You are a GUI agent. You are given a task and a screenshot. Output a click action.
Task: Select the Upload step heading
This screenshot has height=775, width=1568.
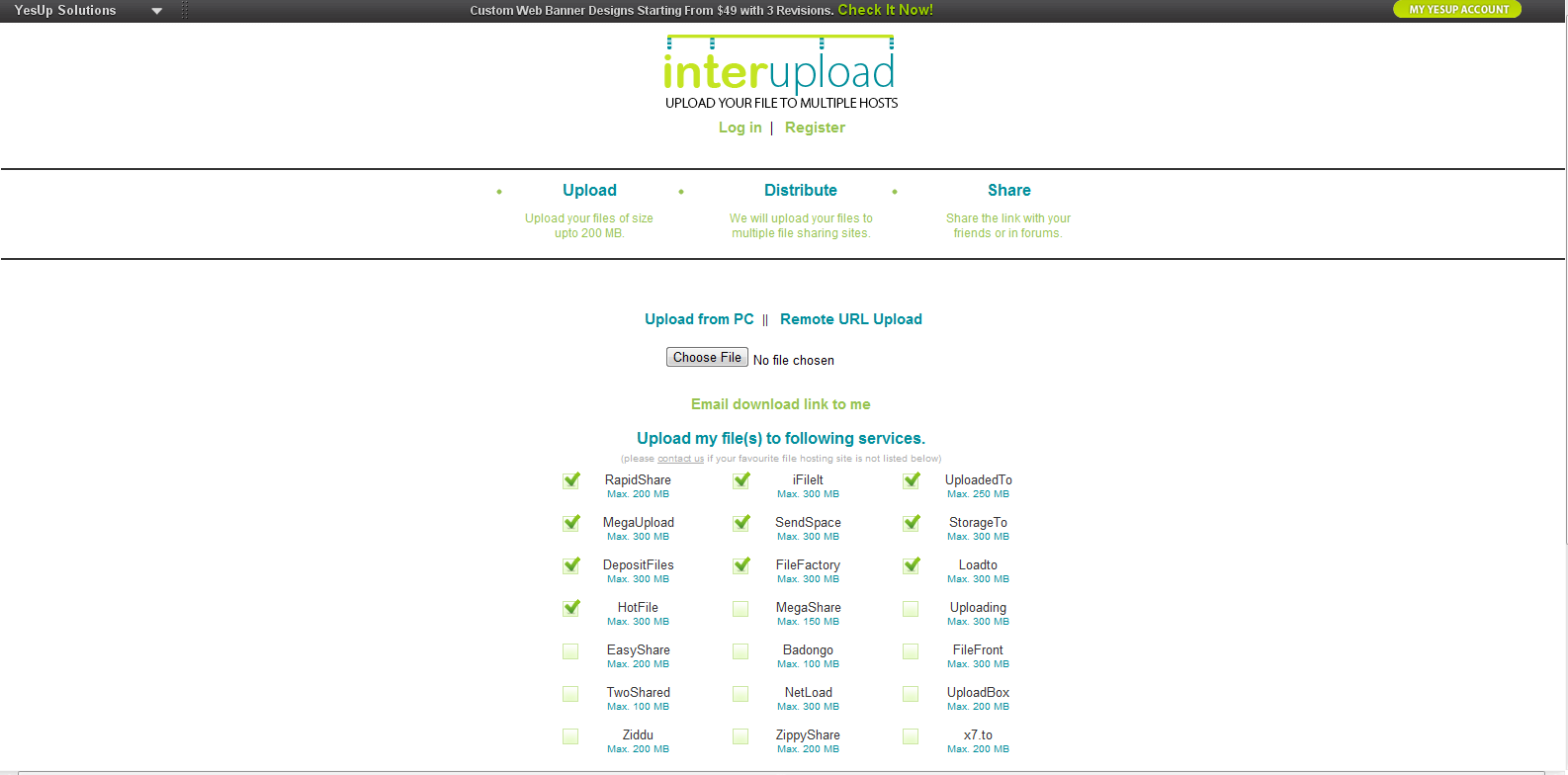pyautogui.click(x=589, y=190)
